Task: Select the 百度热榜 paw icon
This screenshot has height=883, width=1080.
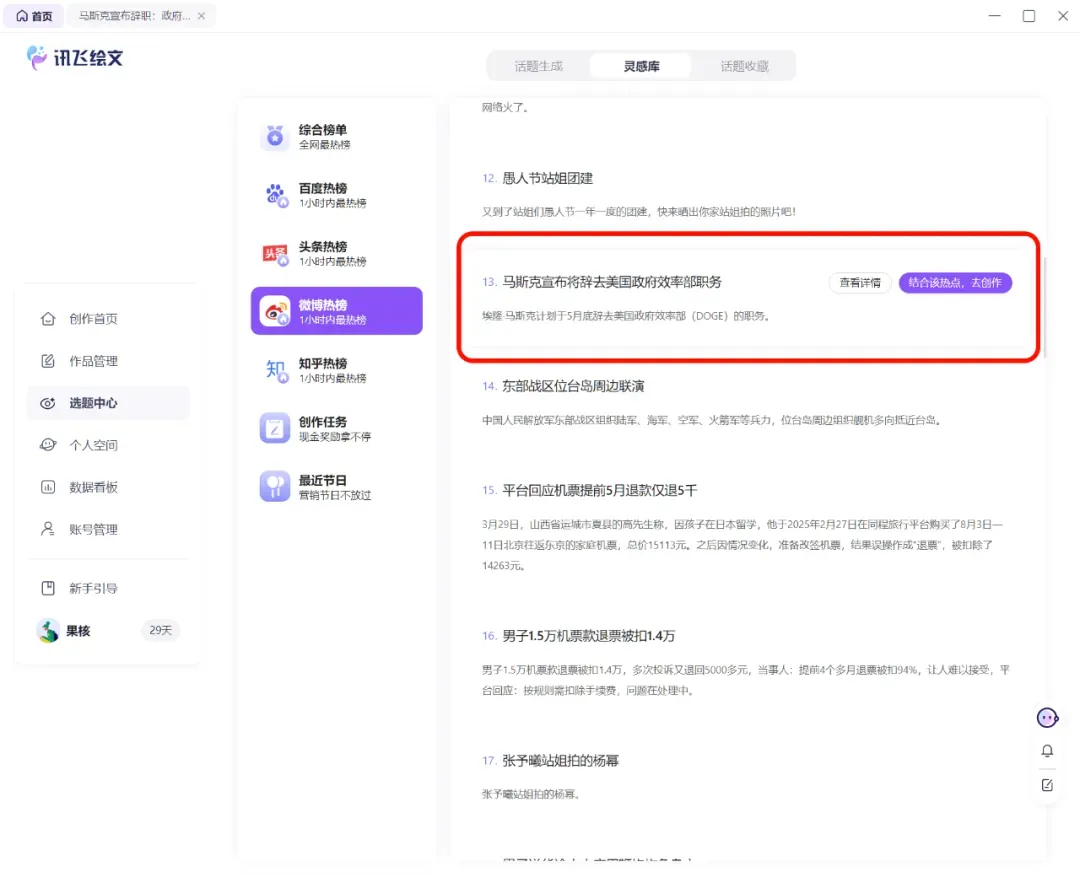Action: pyautogui.click(x=275, y=195)
